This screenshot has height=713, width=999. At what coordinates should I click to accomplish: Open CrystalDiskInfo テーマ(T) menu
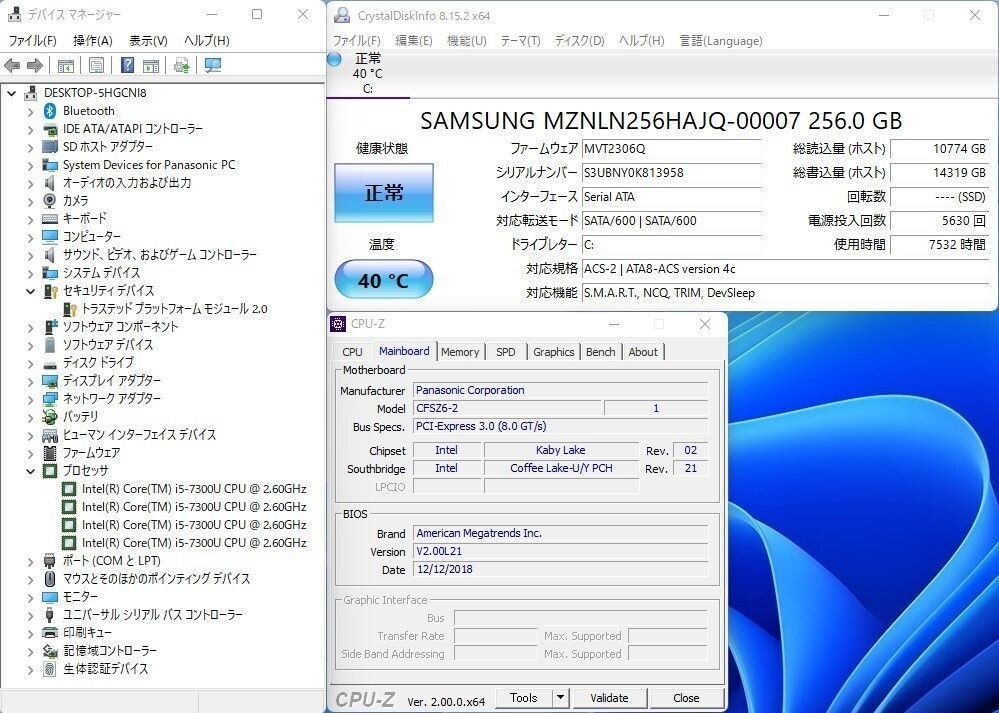[521, 41]
